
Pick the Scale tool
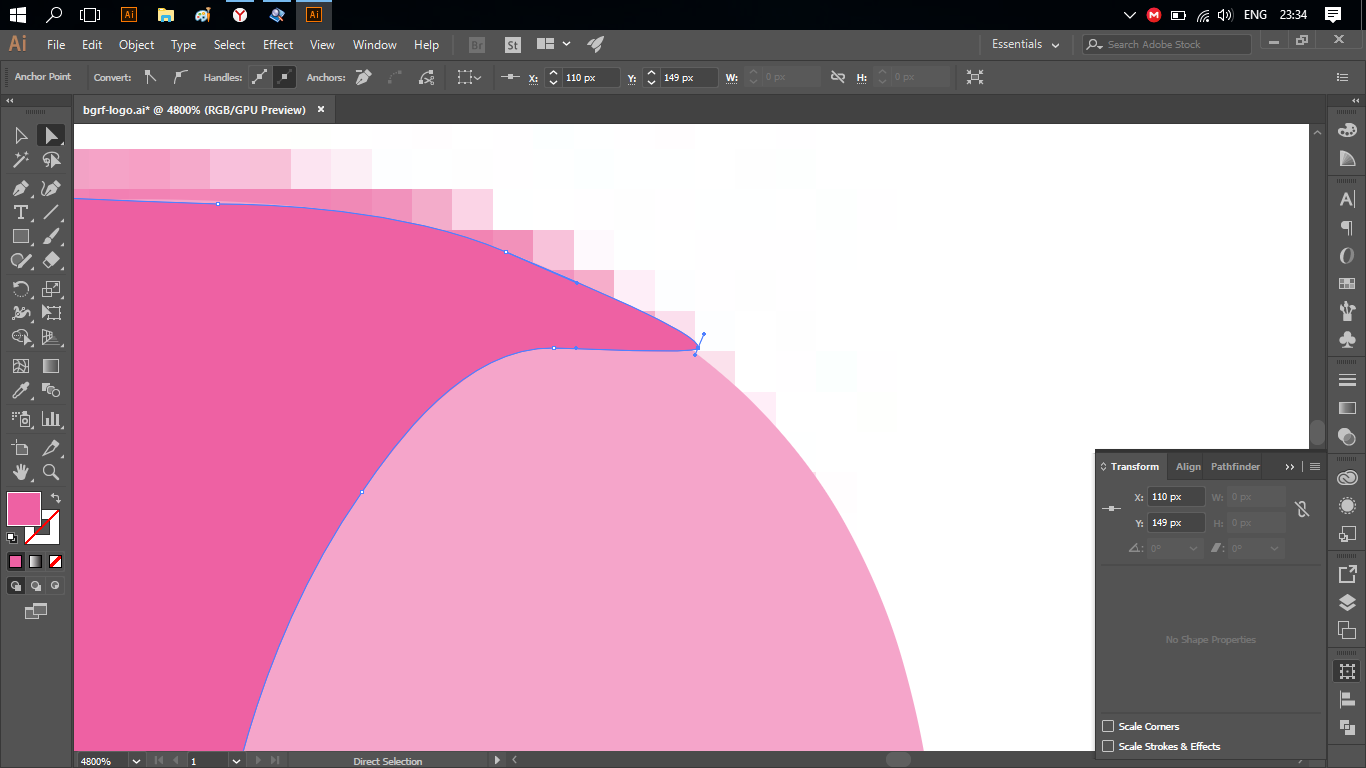pos(51,289)
